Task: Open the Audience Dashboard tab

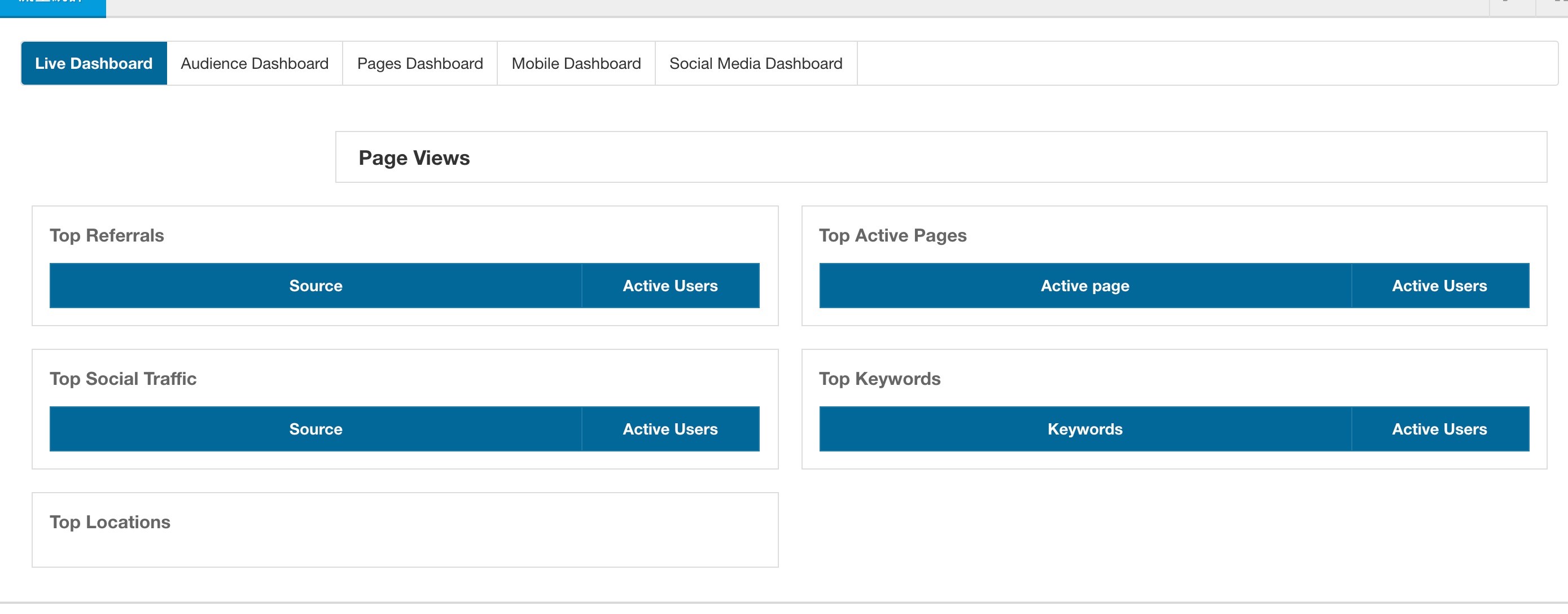Action: click(x=255, y=63)
